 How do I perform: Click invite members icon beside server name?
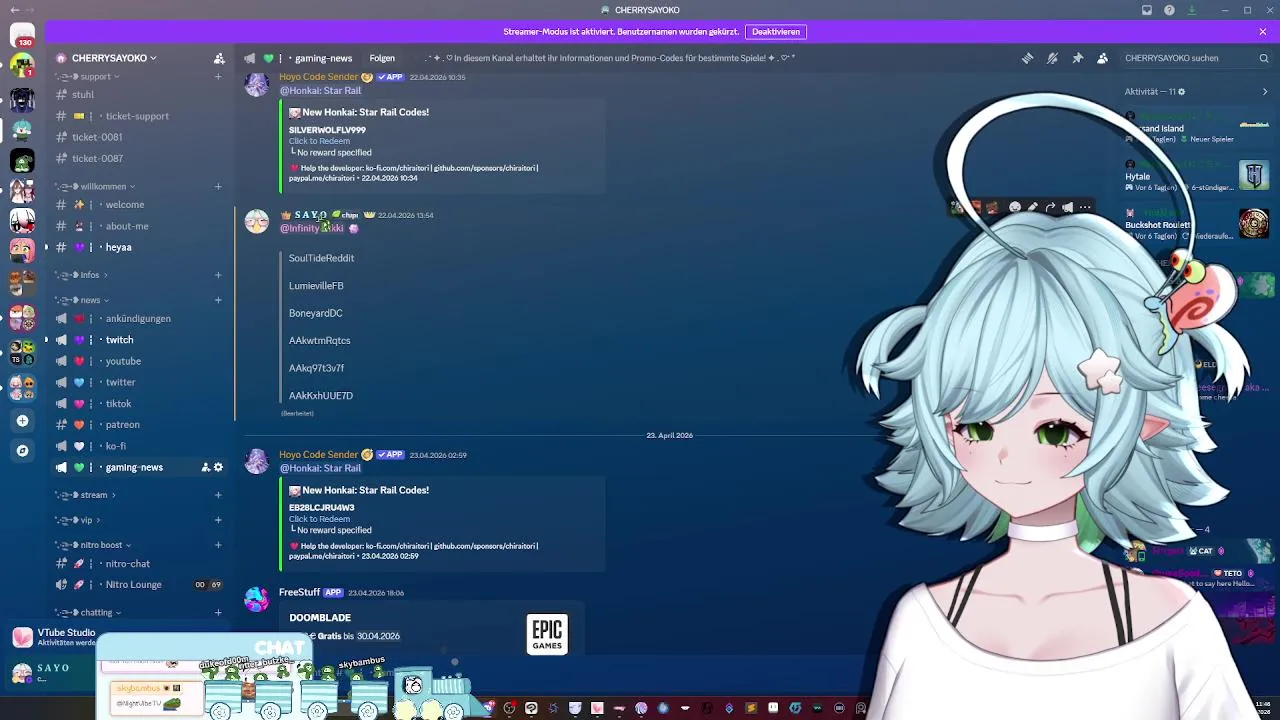219,58
